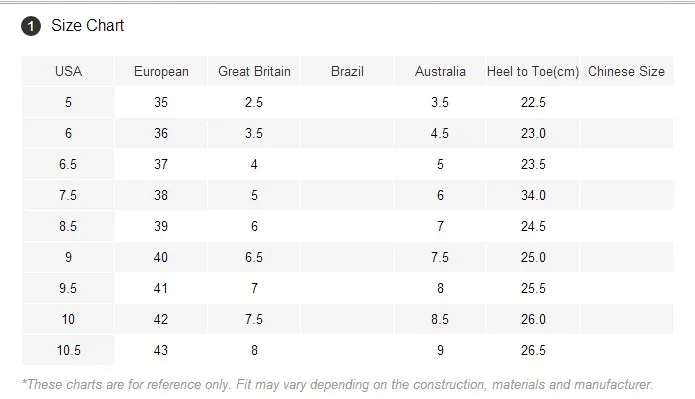Image resolution: width=695 pixels, height=399 pixels.
Task: Click the Heel to Toe(cm) header
Action: pyautogui.click(x=533, y=71)
